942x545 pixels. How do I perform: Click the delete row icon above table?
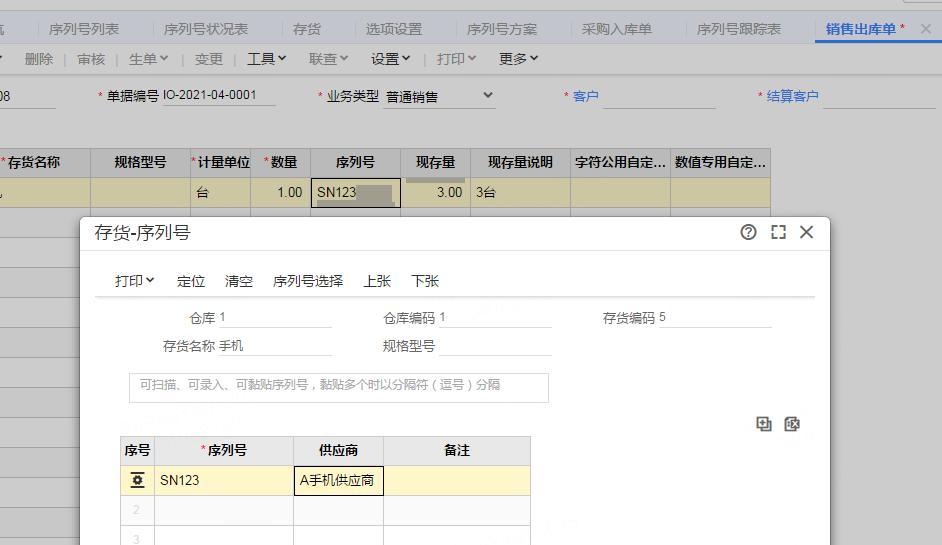coord(792,424)
